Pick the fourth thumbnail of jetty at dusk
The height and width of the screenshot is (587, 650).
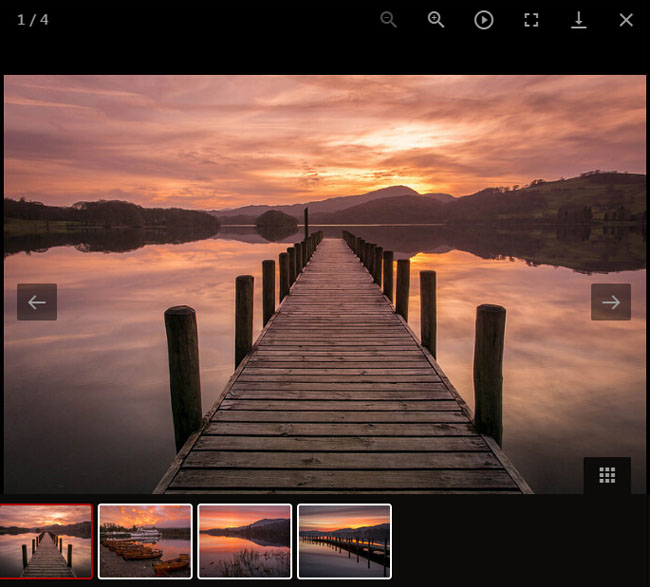(x=344, y=541)
